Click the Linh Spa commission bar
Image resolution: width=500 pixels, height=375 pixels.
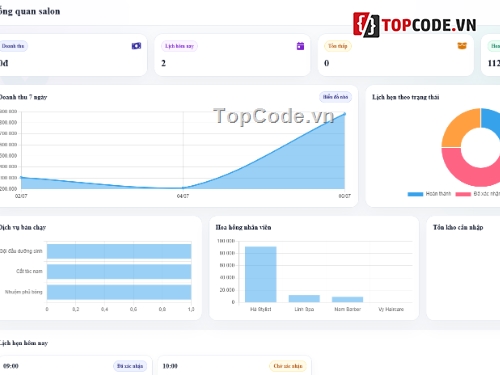(x=304, y=298)
